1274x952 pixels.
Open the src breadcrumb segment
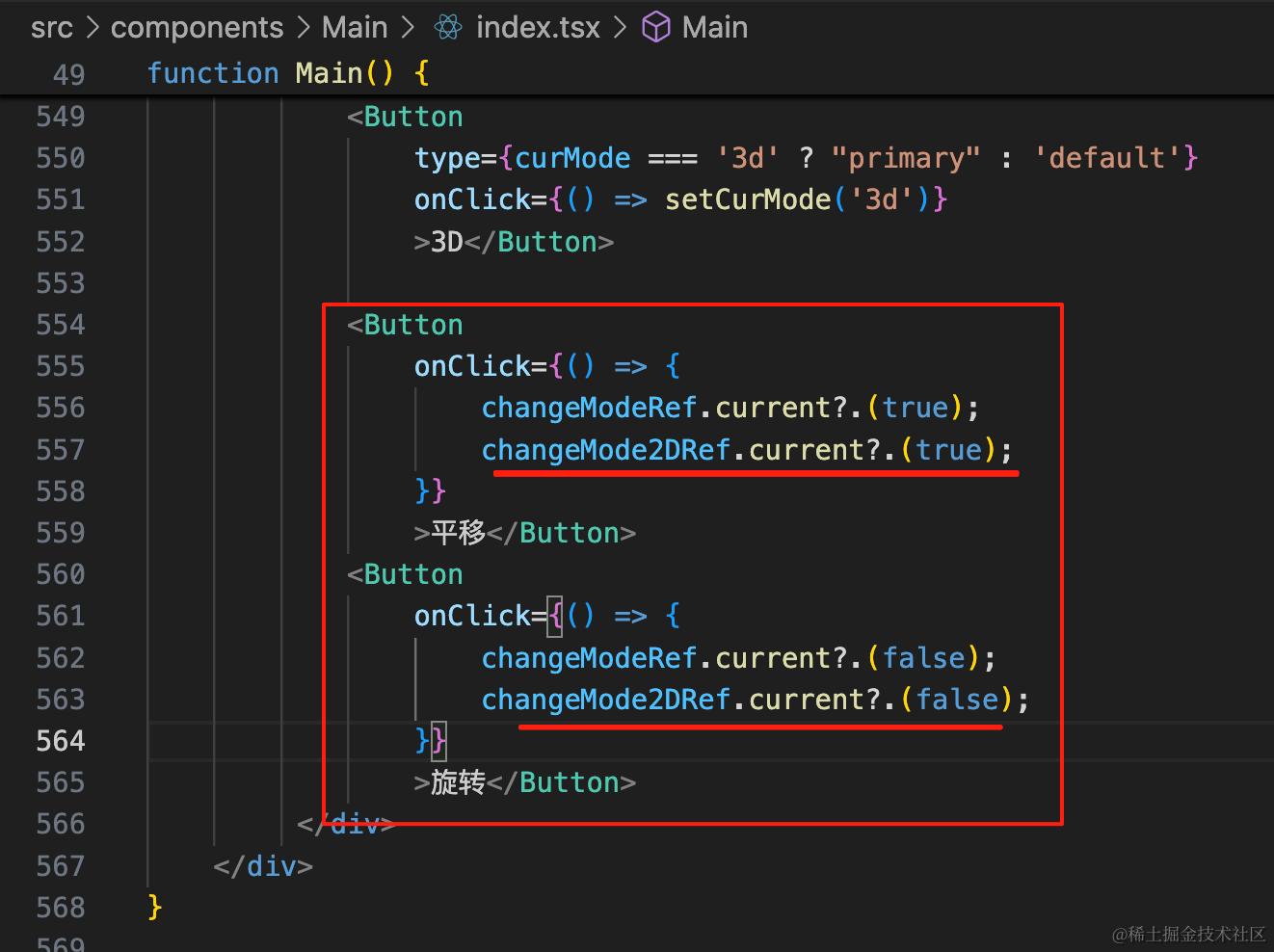click(52, 27)
